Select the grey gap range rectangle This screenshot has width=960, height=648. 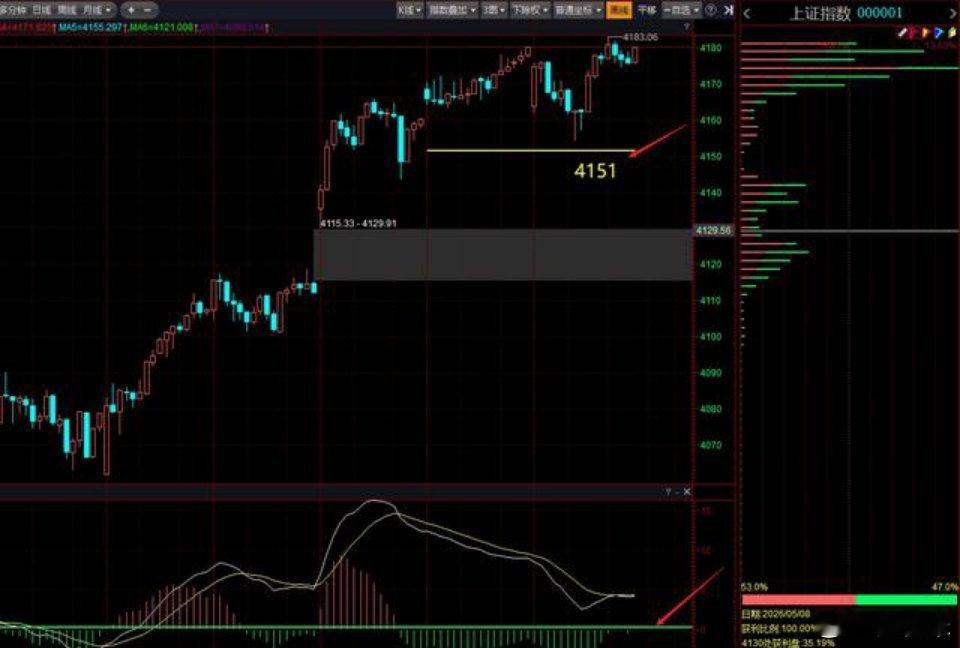pyautogui.click(x=503, y=255)
